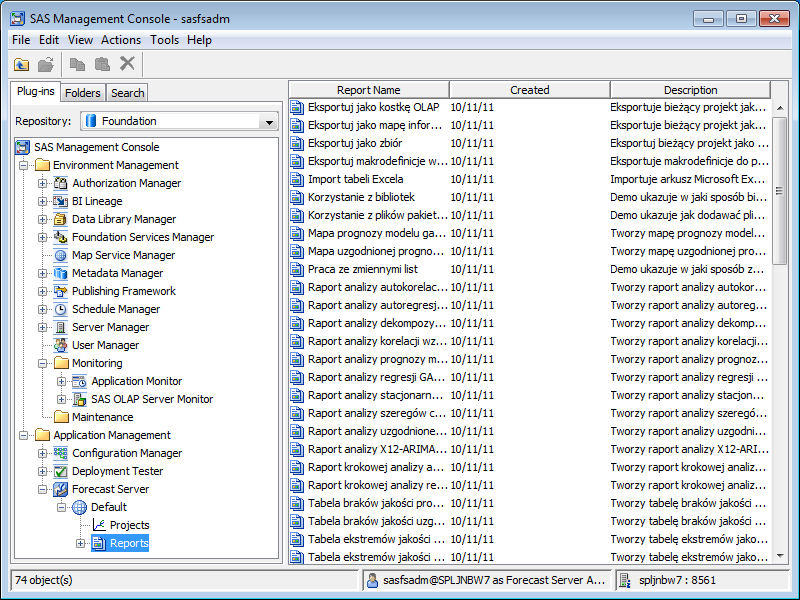Open the View menu

click(80, 40)
